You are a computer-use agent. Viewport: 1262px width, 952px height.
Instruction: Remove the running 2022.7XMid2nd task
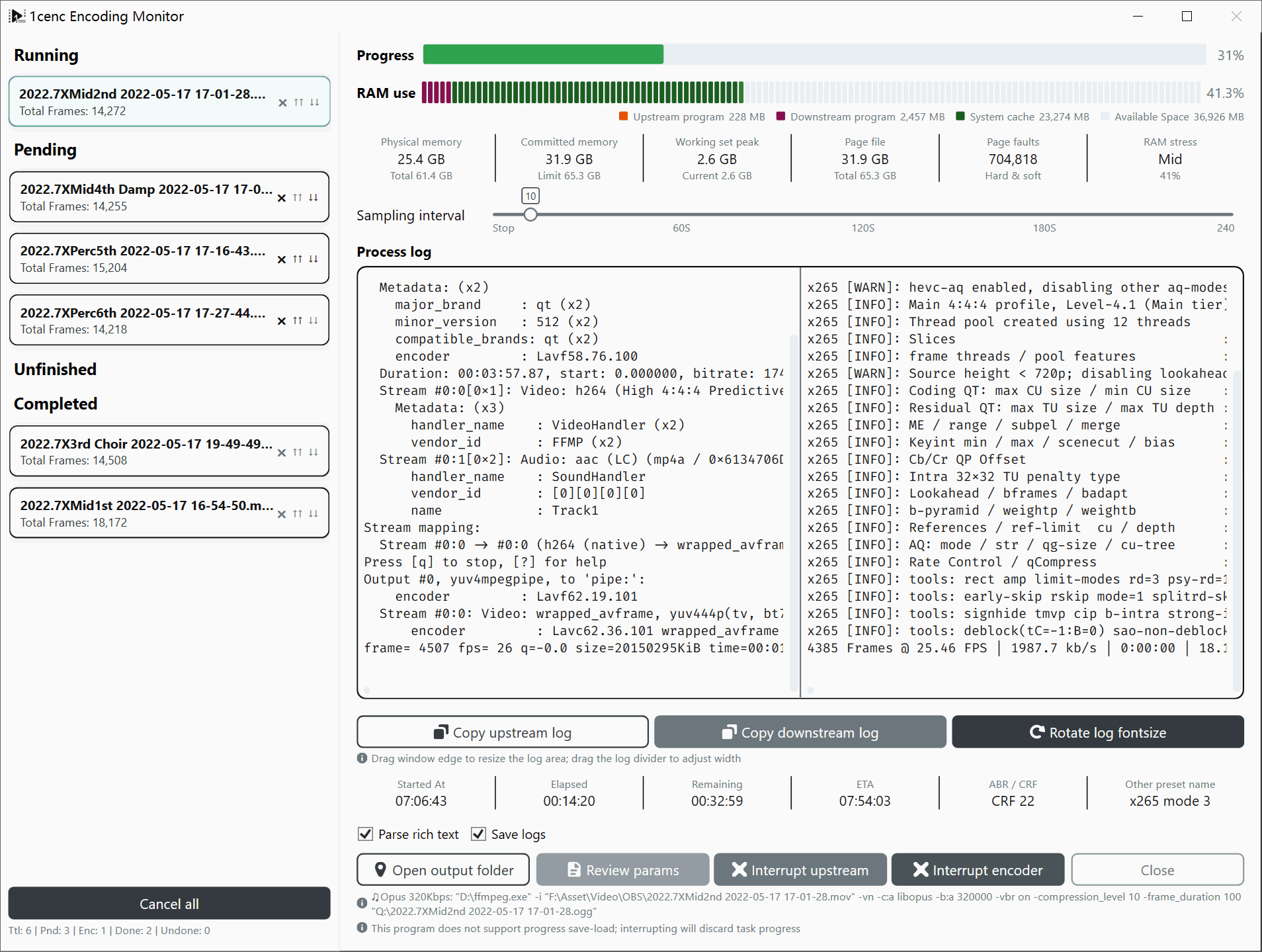pos(282,103)
